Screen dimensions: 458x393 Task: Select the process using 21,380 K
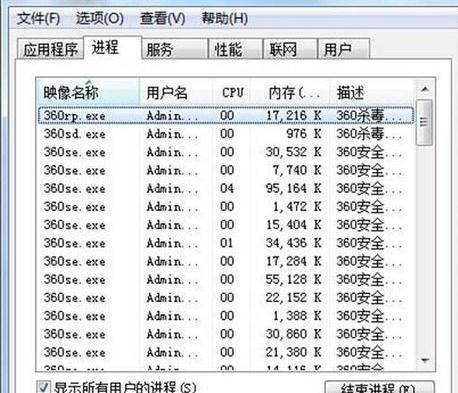[226, 352]
